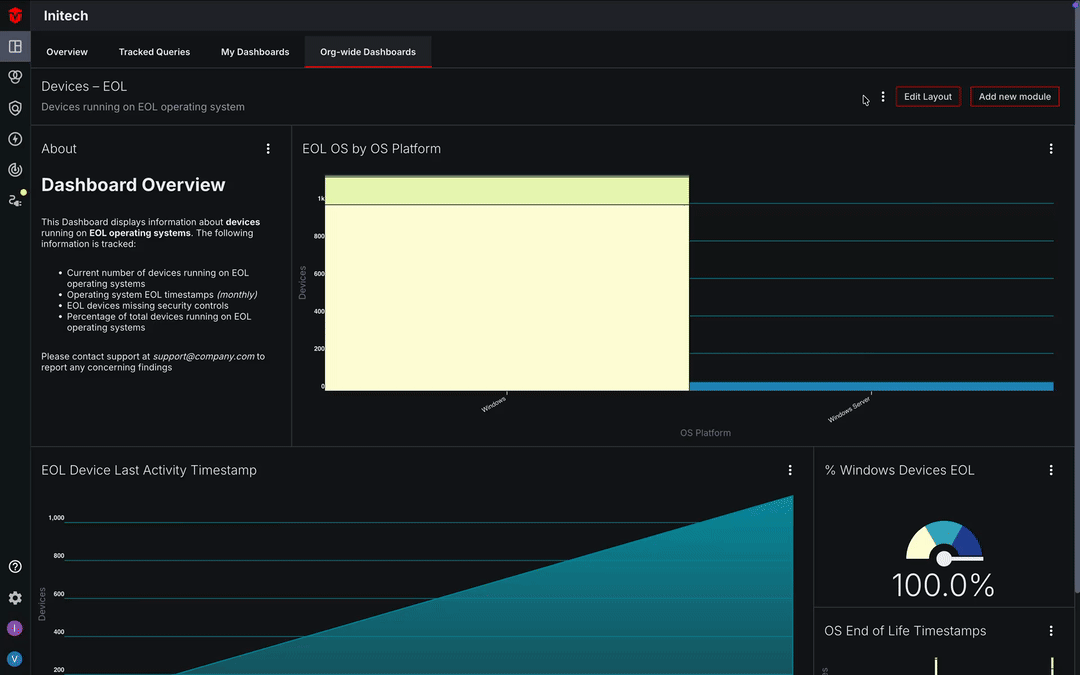This screenshot has width=1080, height=675.
Task: Open the dashboard header three-dot menu
Action: click(x=882, y=96)
